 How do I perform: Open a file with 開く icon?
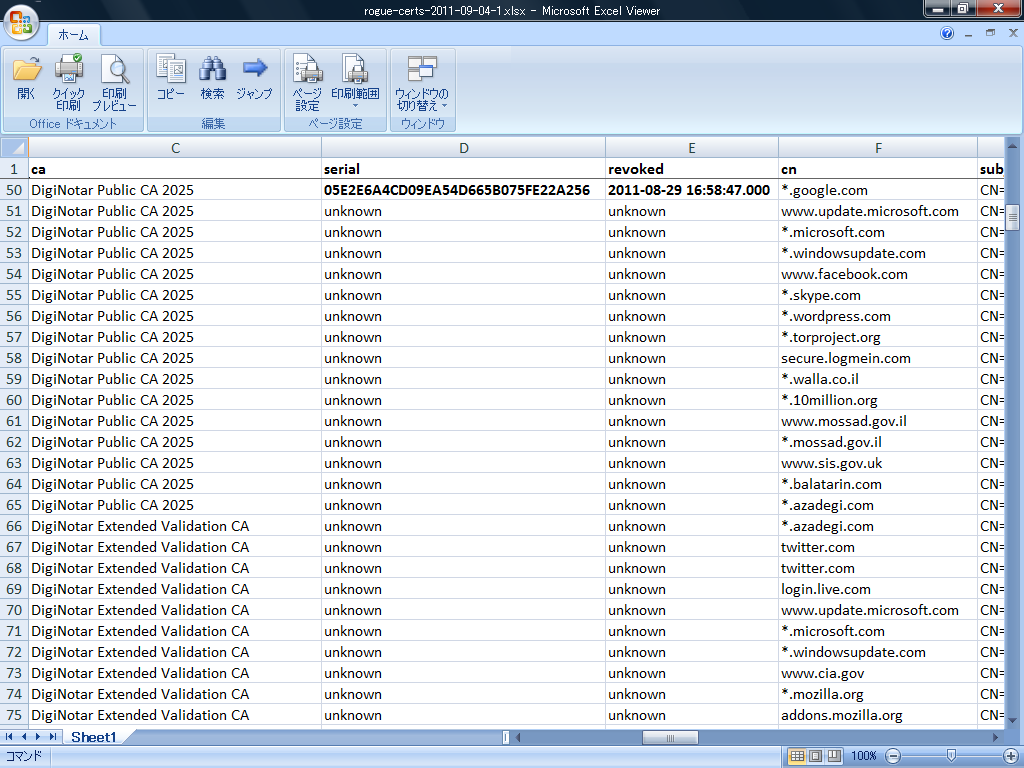point(27,78)
